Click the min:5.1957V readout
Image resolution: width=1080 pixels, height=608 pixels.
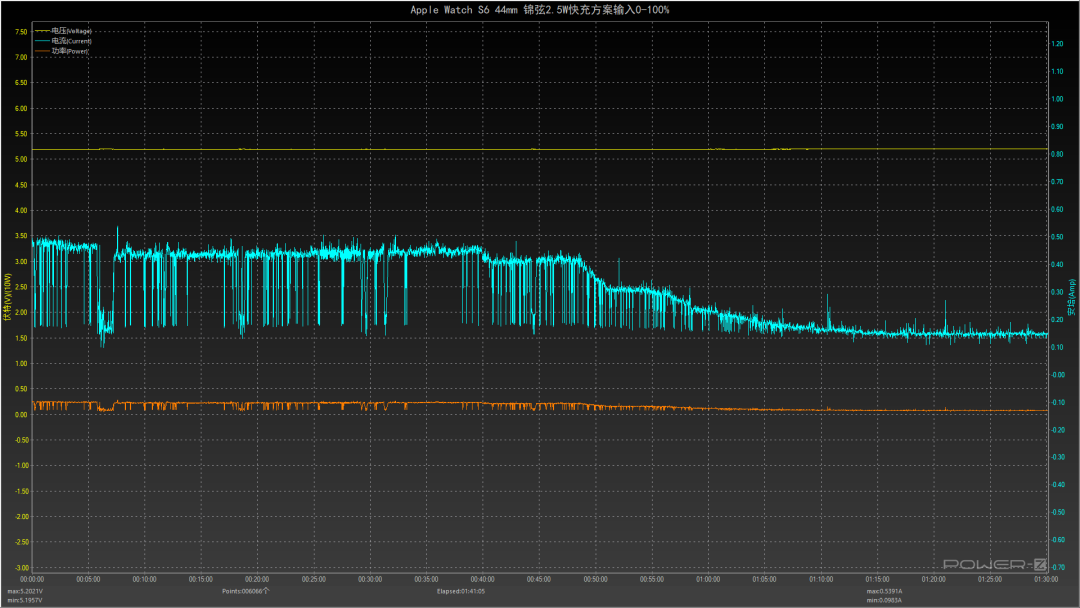tap(25, 600)
